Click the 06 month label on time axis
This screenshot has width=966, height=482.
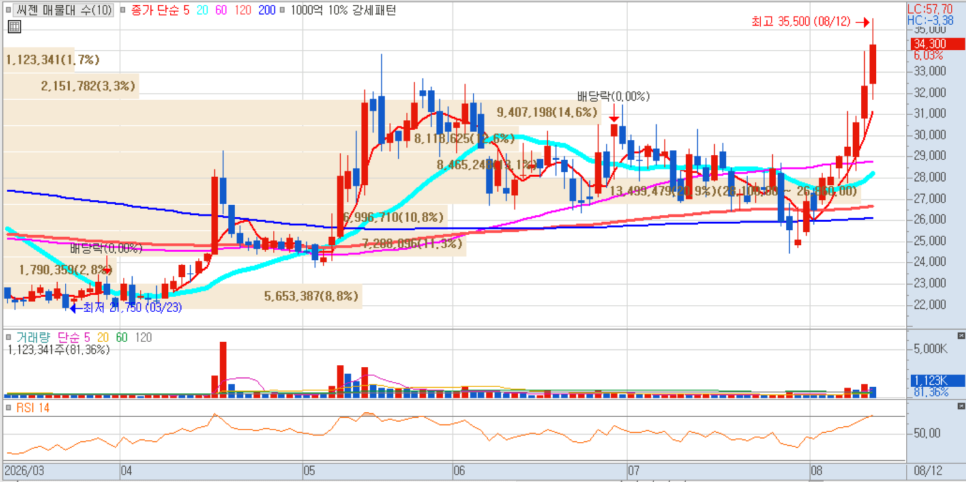[x=458, y=470]
